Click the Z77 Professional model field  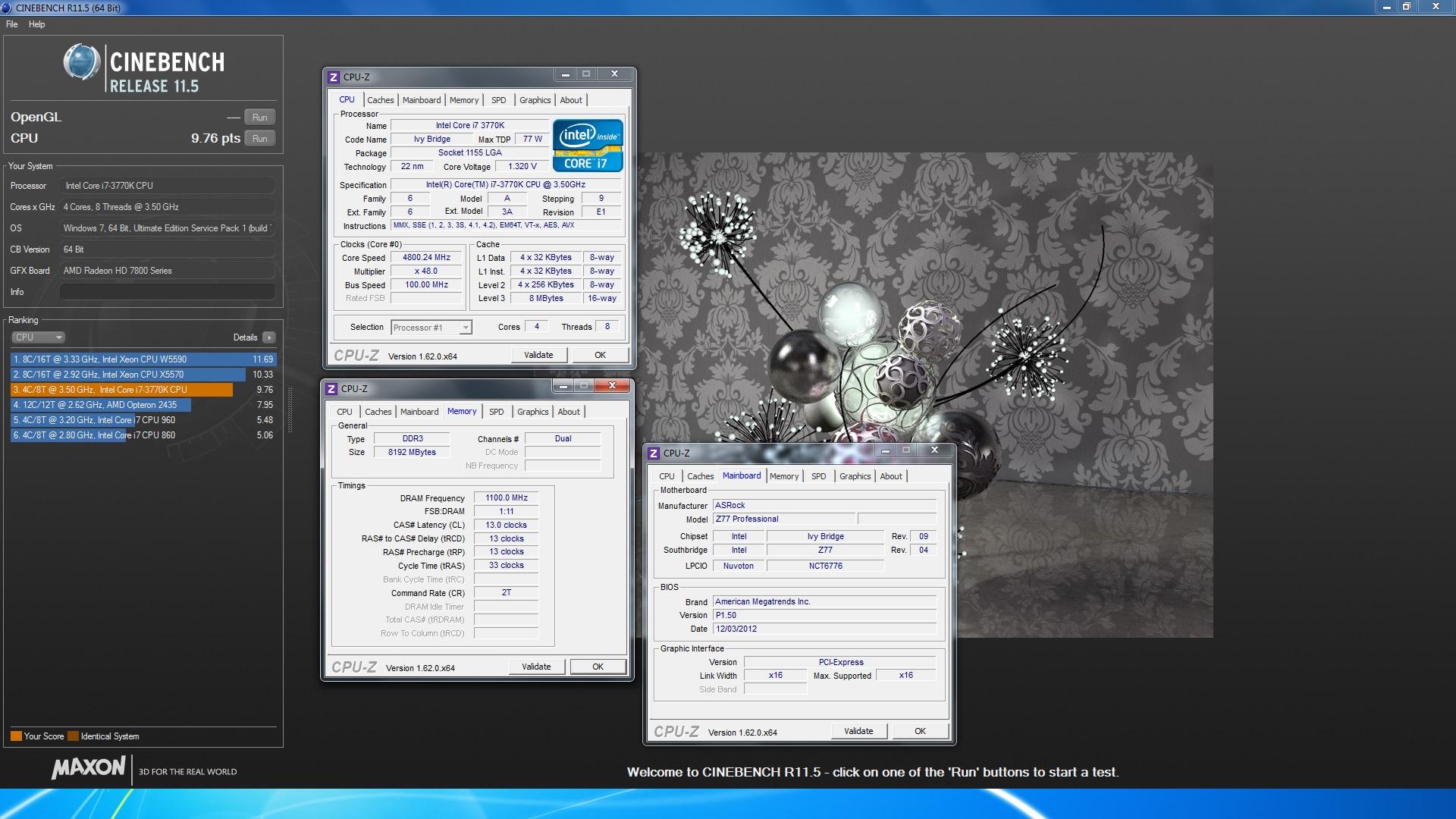pos(784,519)
